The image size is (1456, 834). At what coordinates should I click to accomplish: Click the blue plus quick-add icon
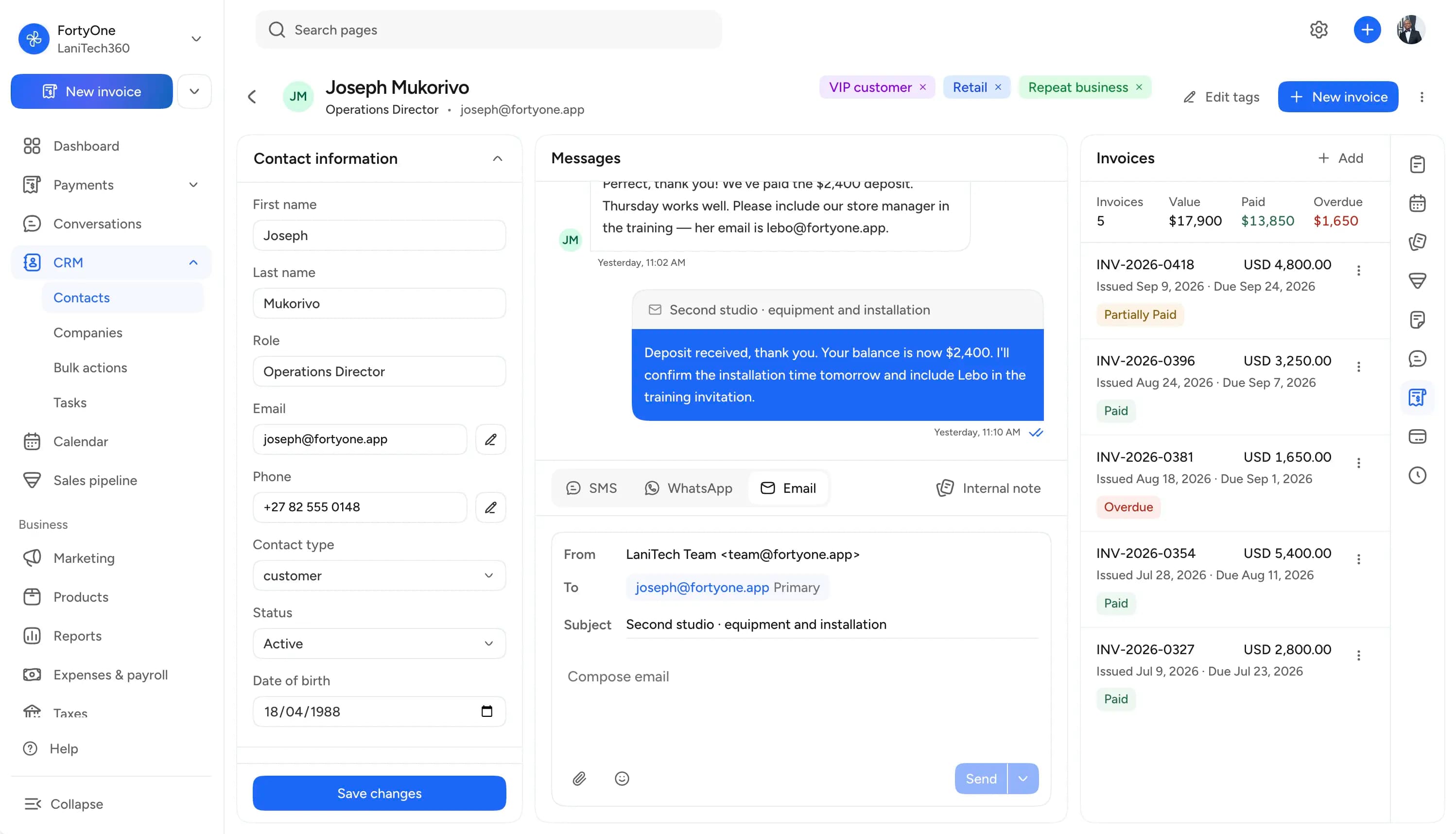[x=1367, y=30]
